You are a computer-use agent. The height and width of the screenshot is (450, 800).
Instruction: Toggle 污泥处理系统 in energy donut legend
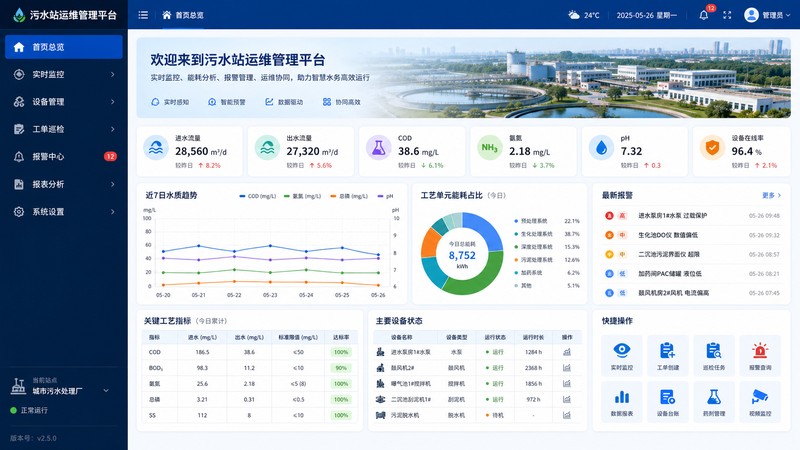(534, 260)
